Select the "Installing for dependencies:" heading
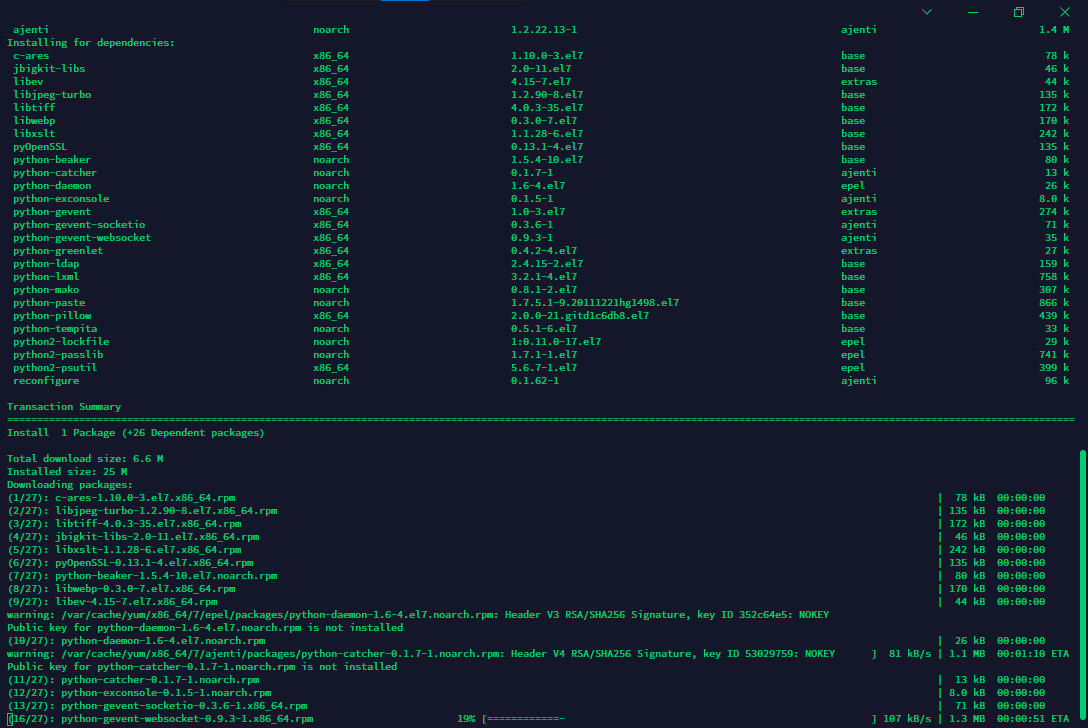 91,43
